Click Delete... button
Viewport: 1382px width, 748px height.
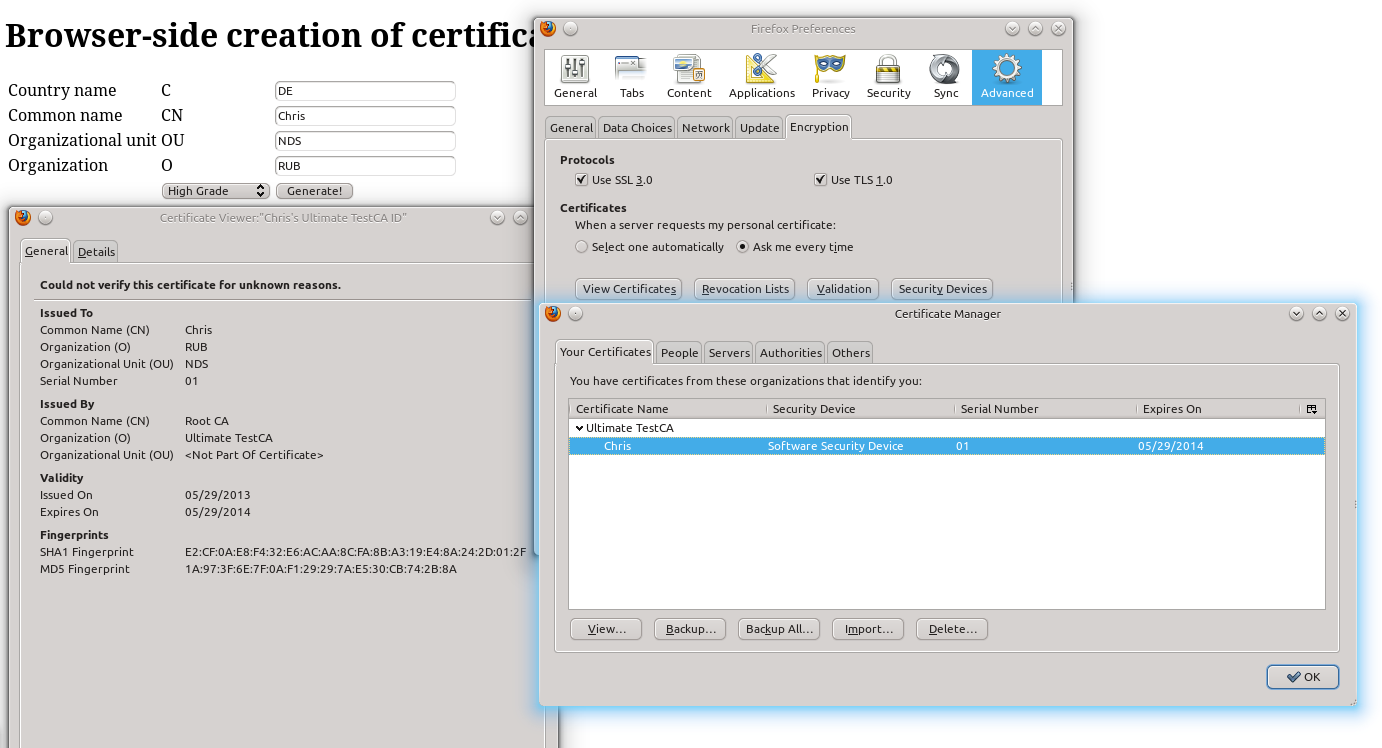pos(952,629)
